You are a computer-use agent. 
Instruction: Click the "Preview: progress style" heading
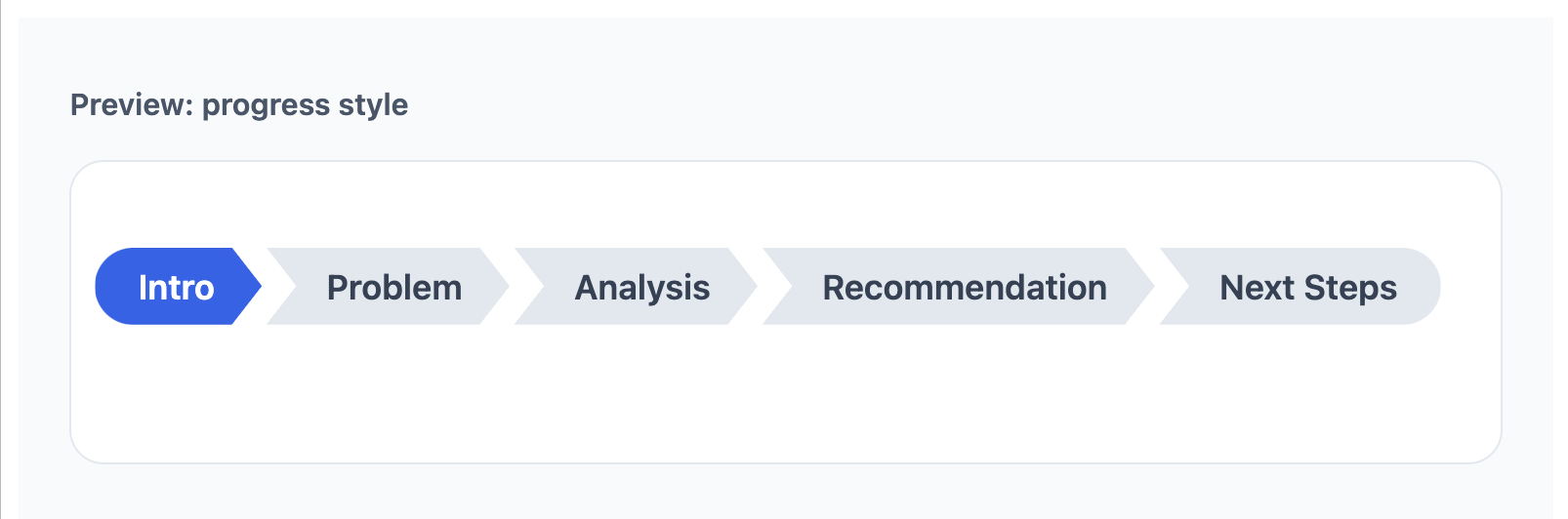239,104
